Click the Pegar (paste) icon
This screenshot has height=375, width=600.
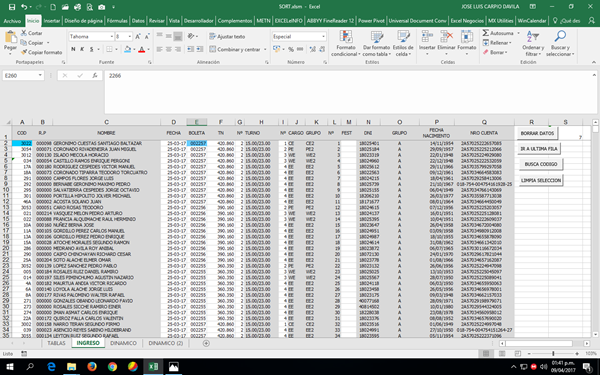10,38
